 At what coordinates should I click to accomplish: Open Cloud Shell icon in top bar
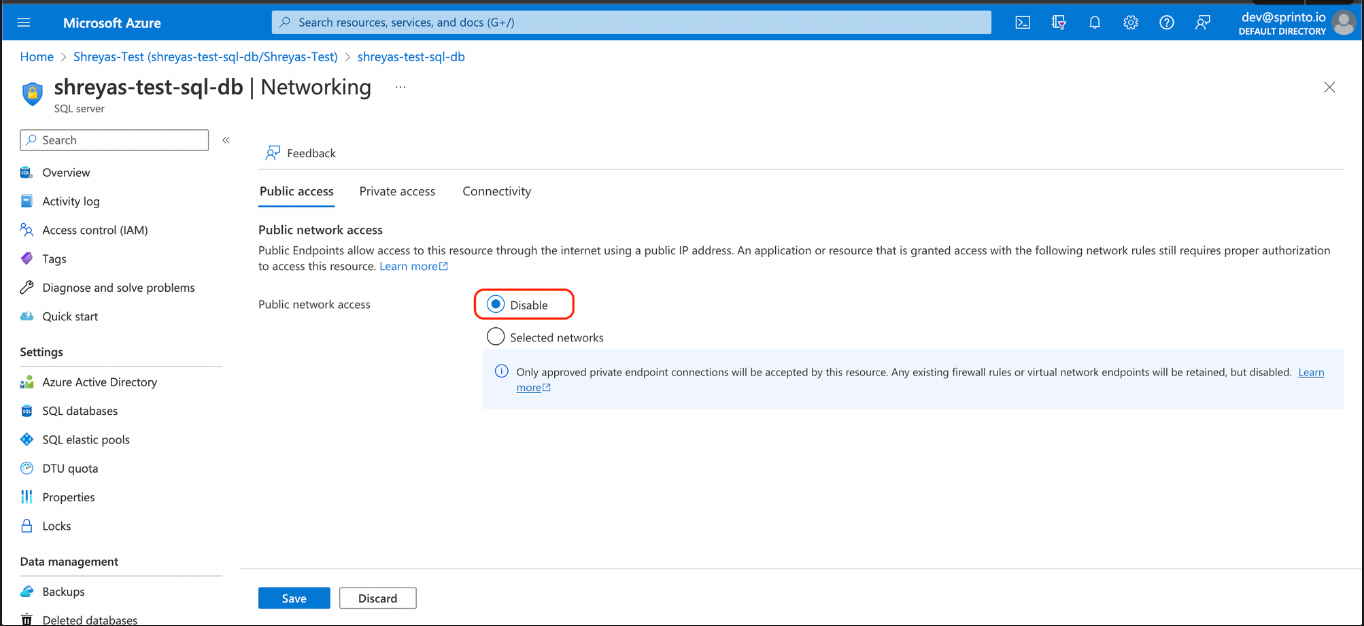tap(1023, 22)
